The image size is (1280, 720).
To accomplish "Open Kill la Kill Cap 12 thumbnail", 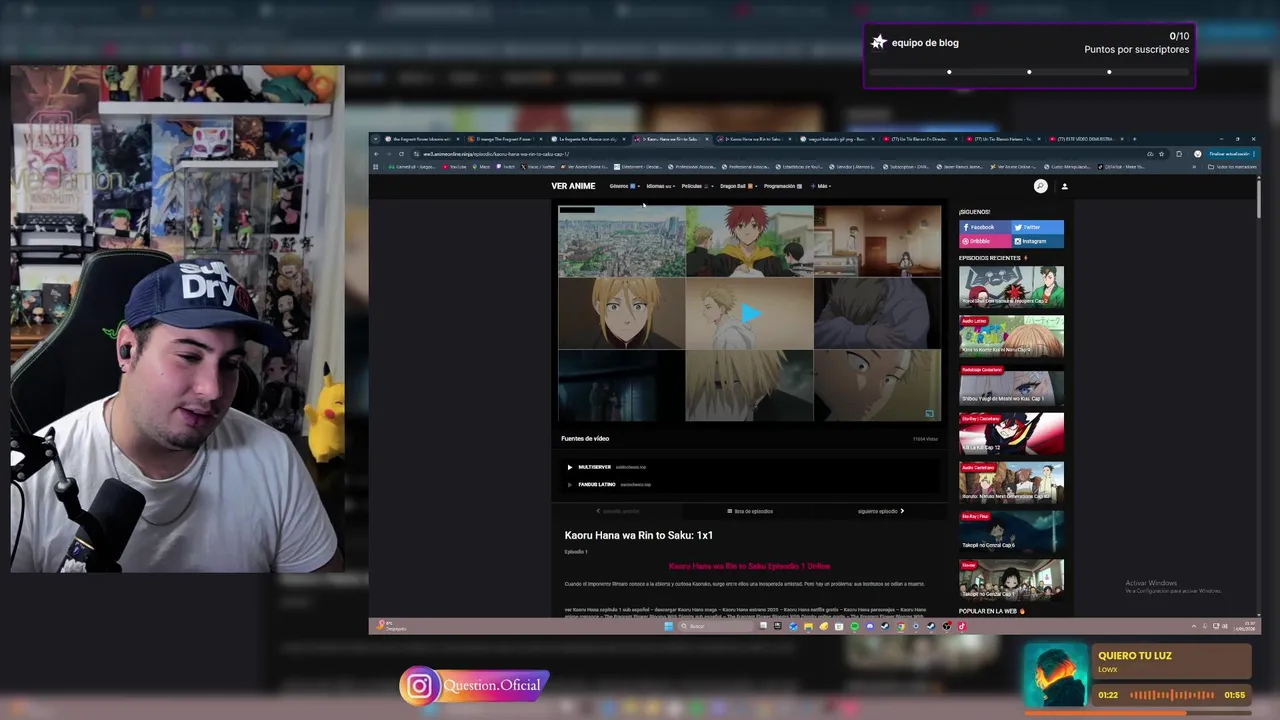I will [x=1011, y=433].
